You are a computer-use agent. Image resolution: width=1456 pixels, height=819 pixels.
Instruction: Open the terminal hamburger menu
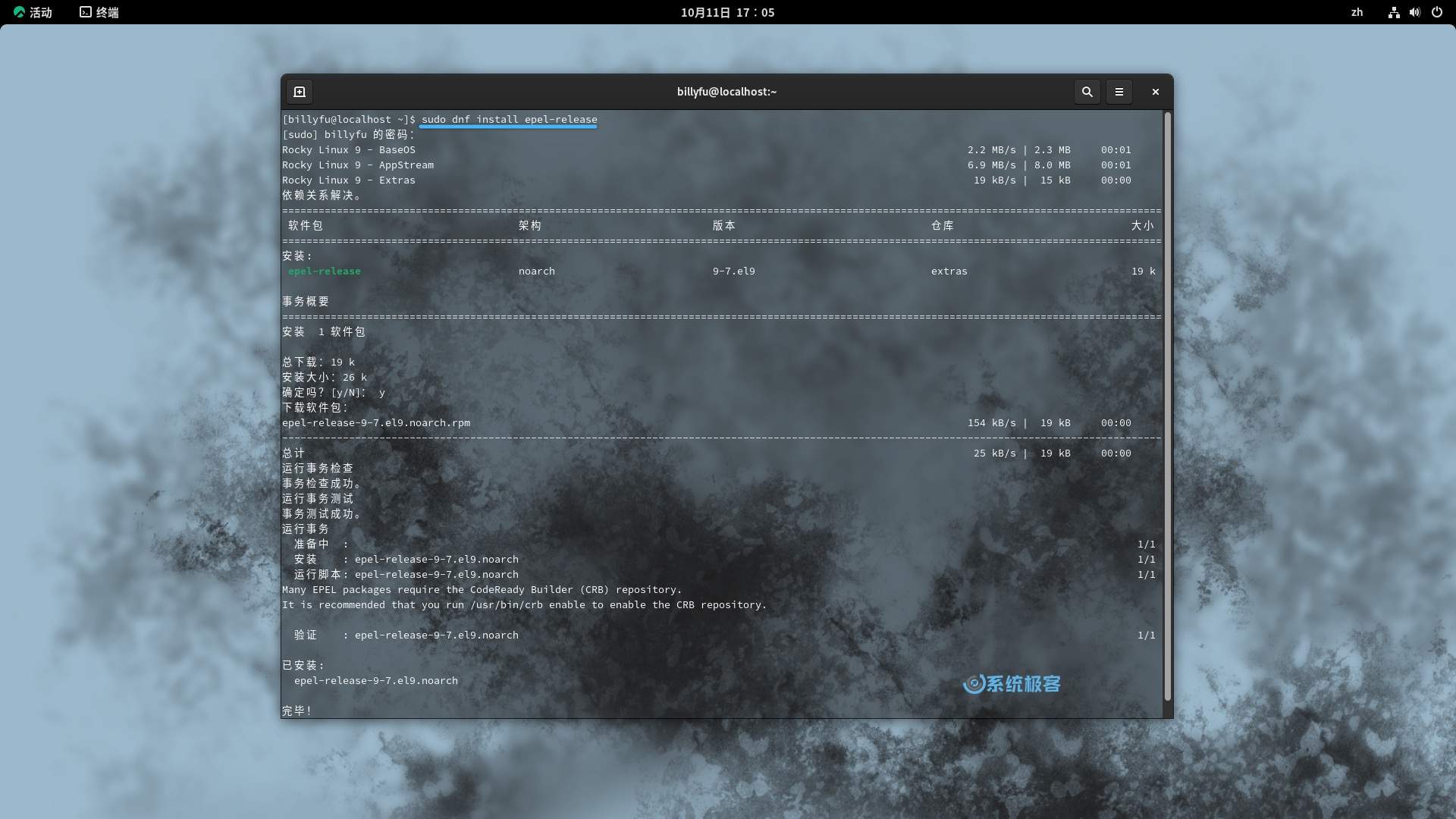pyautogui.click(x=1119, y=92)
